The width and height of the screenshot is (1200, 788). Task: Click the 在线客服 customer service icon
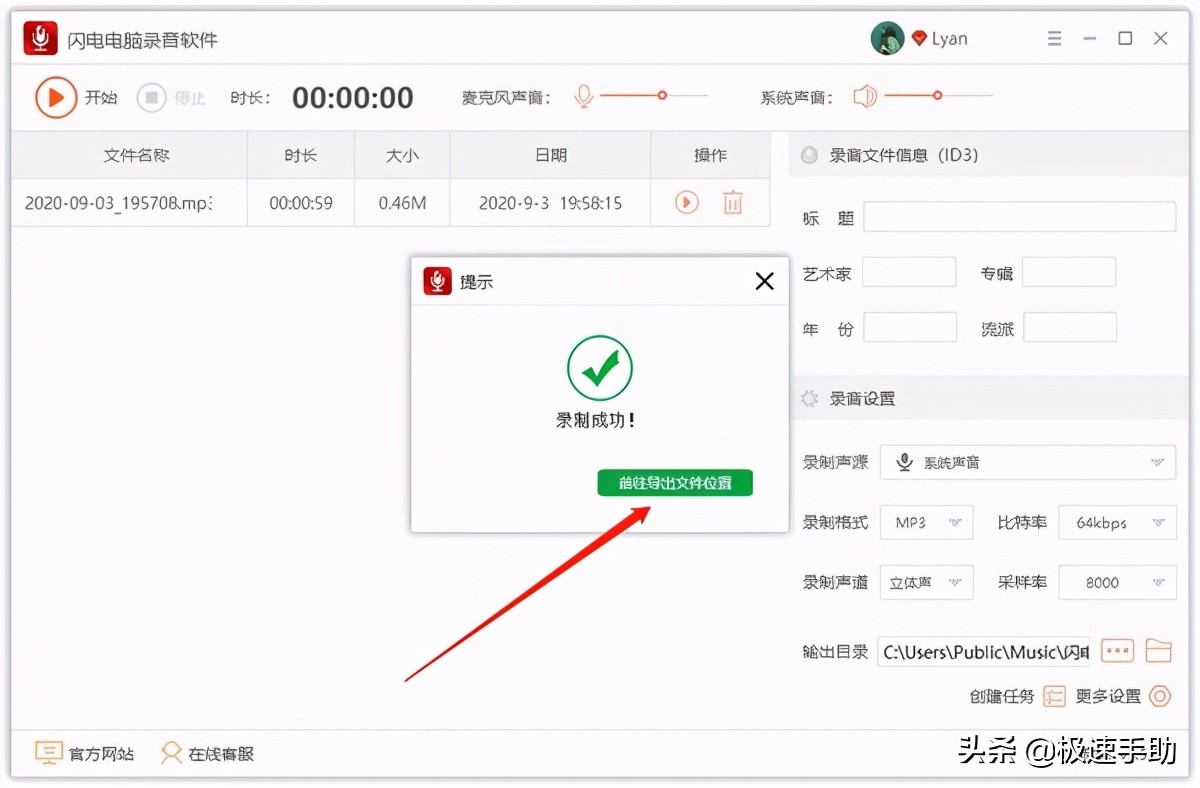pyautogui.click(x=170, y=753)
